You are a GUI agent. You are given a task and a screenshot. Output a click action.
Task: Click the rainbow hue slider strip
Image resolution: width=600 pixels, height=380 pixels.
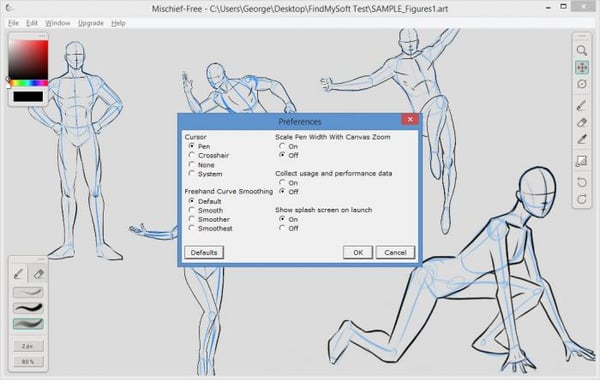[28, 83]
